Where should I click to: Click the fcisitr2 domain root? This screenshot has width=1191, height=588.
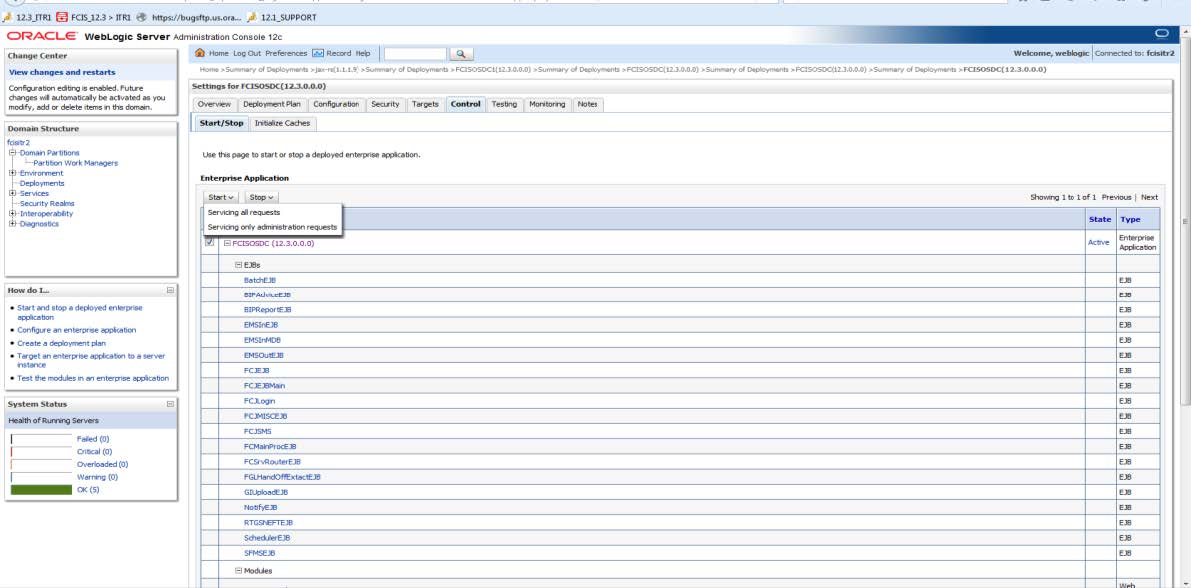pyautogui.click(x=18, y=142)
